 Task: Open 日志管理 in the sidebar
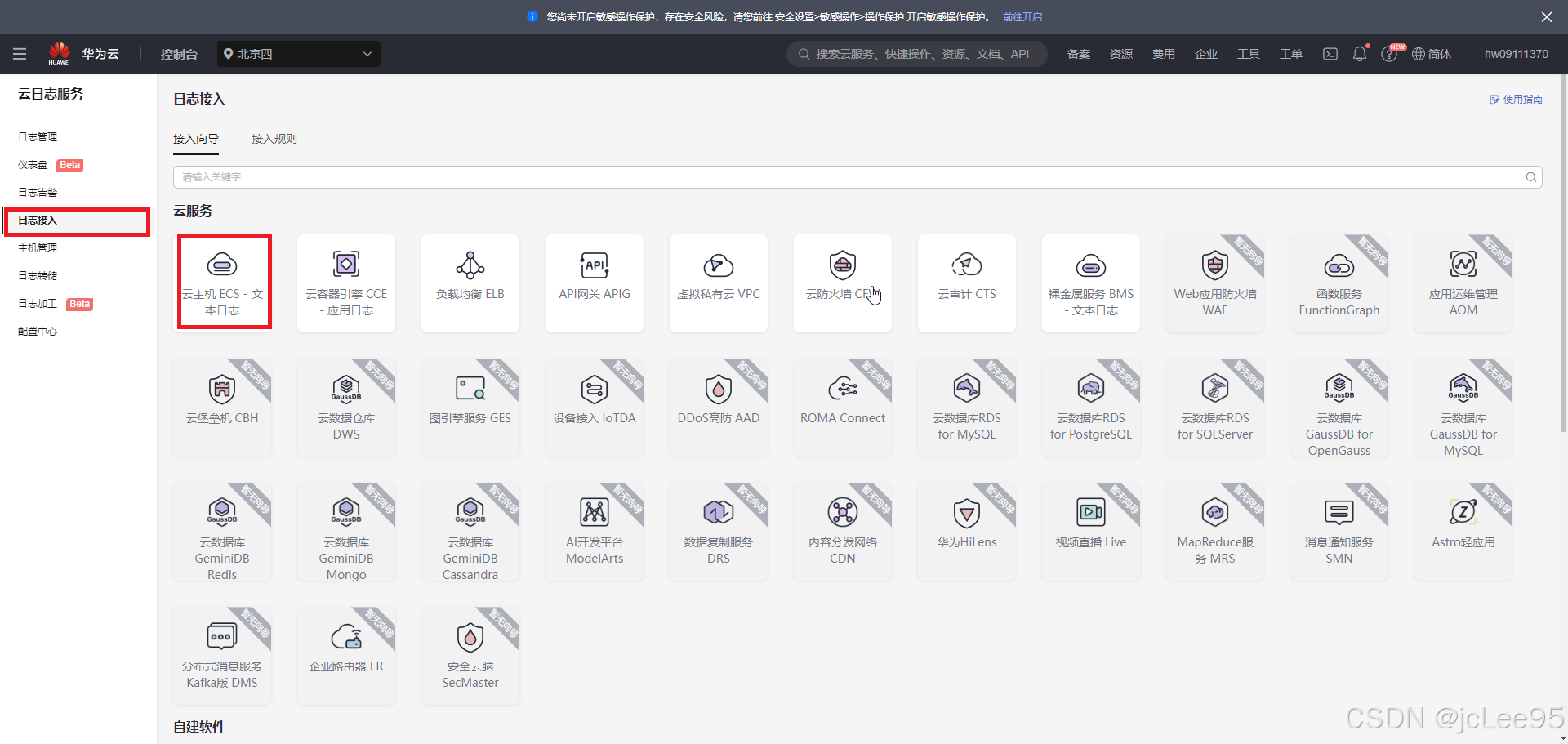coord(38,137)
